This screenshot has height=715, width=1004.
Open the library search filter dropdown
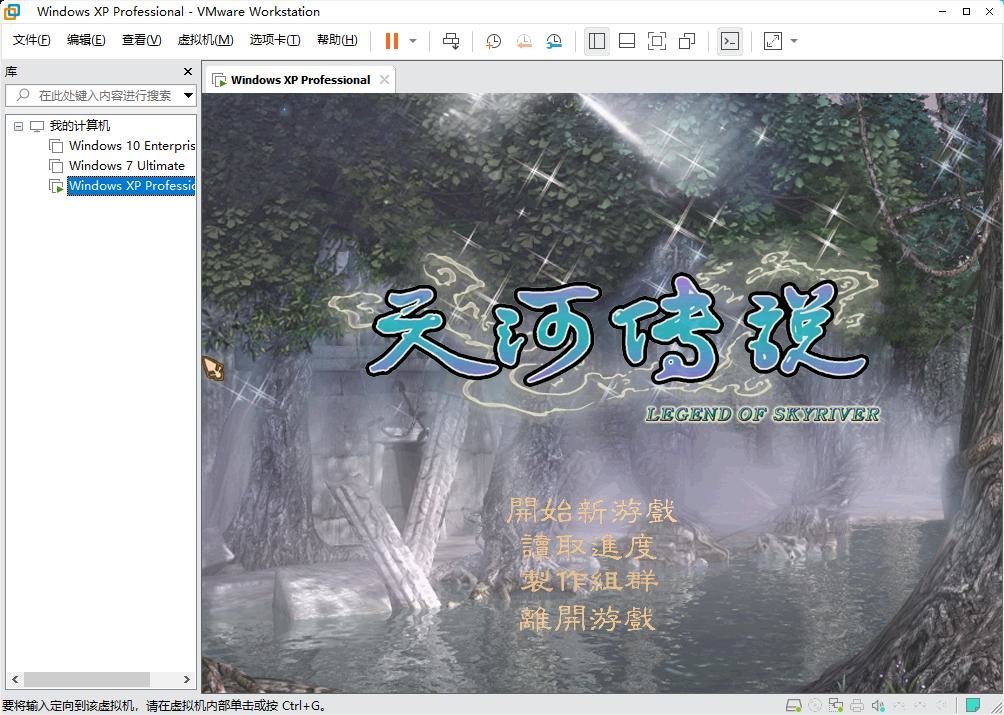188,95
